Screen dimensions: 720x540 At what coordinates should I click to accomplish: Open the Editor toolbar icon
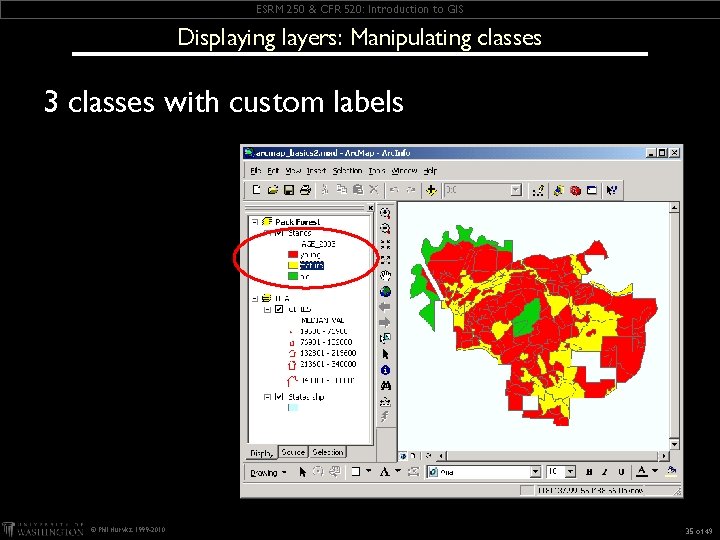click(538, 190)
